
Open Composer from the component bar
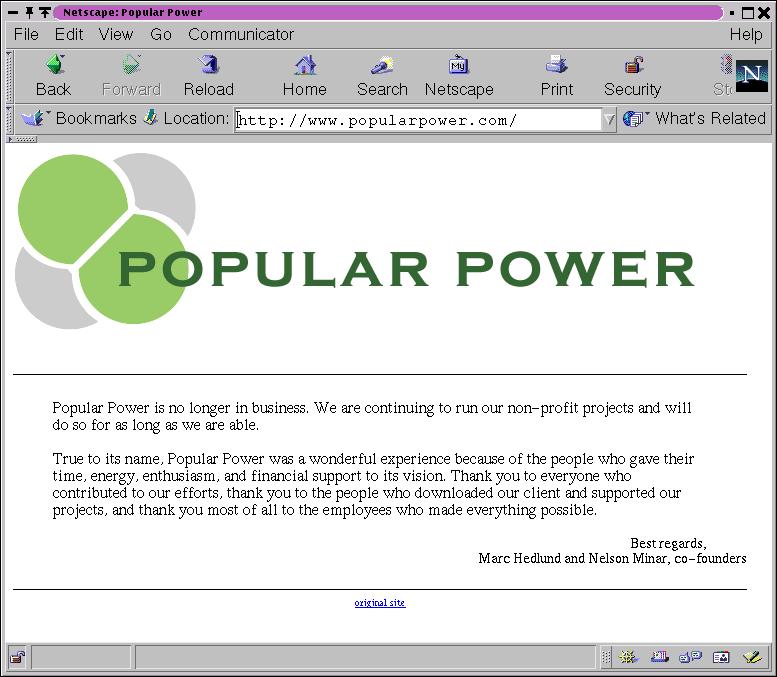752,658
